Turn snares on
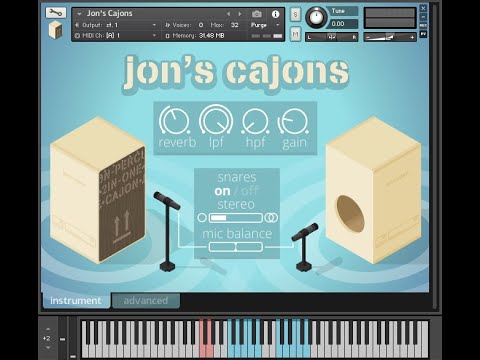 click(222, 191)
